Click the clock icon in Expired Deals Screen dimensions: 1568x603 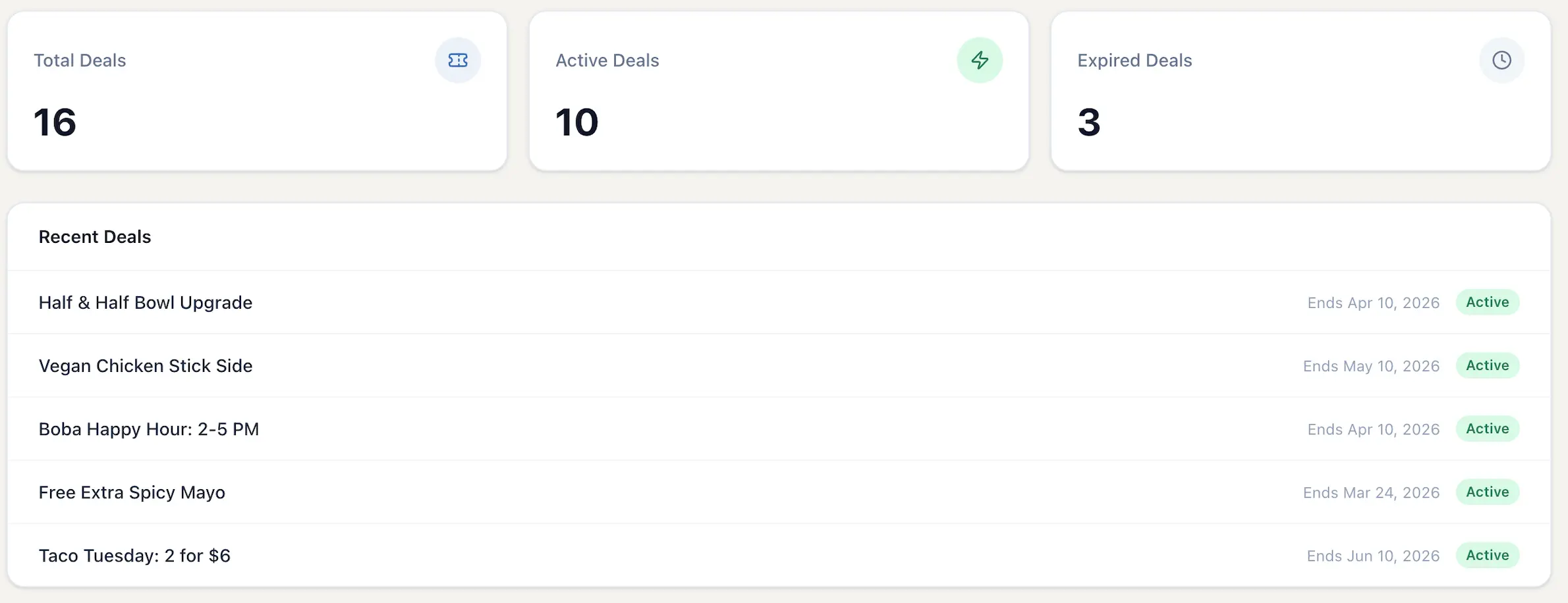click(1501, 61)
